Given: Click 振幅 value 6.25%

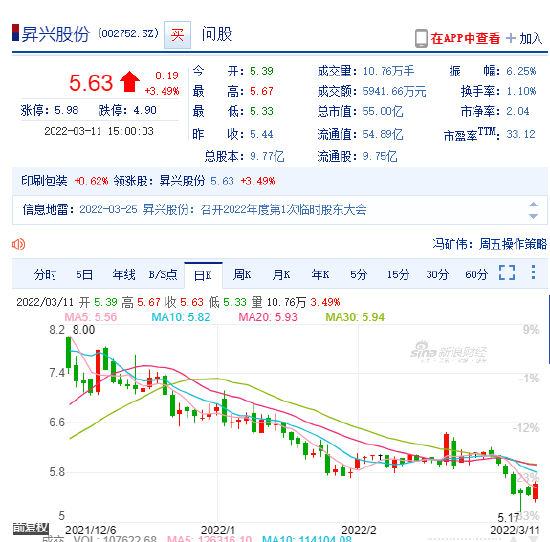Looking at the screenshot, I should 521,71.
